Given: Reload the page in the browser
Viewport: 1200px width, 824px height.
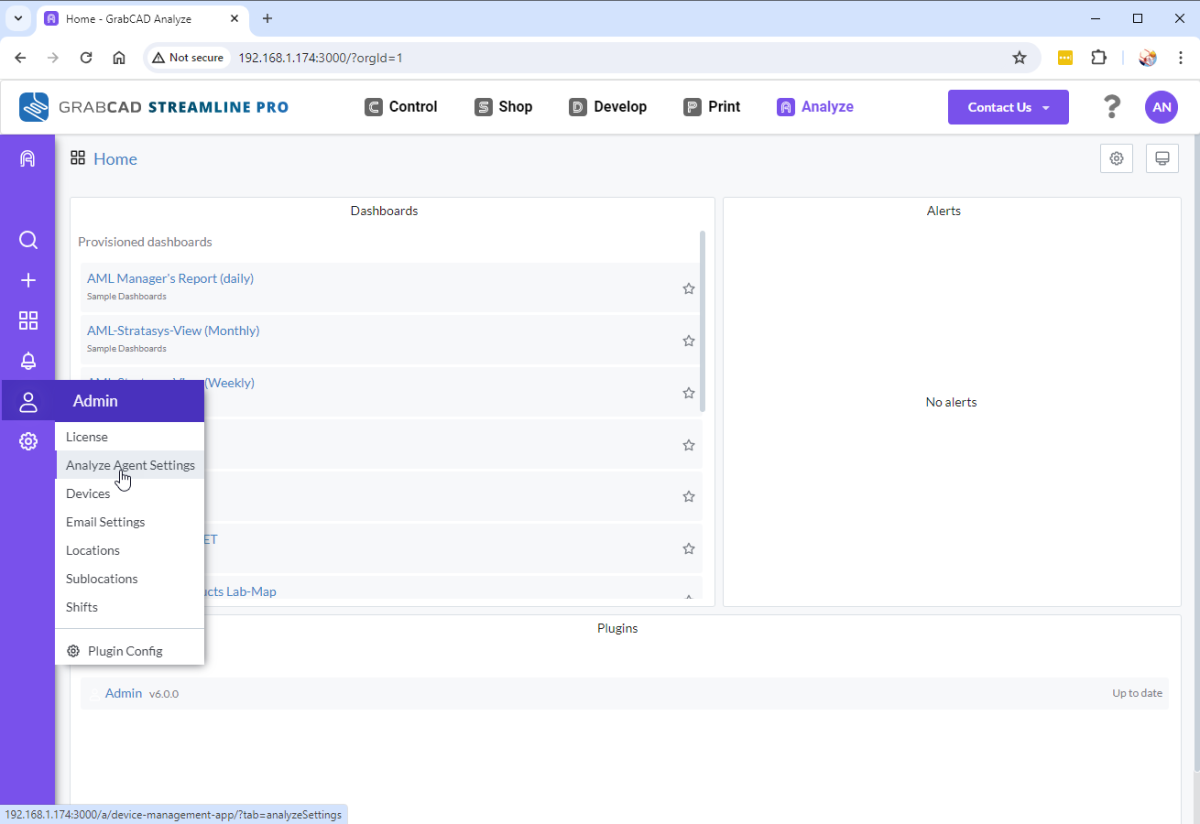Looking at the screenshot, I should (x=86, y=58).
